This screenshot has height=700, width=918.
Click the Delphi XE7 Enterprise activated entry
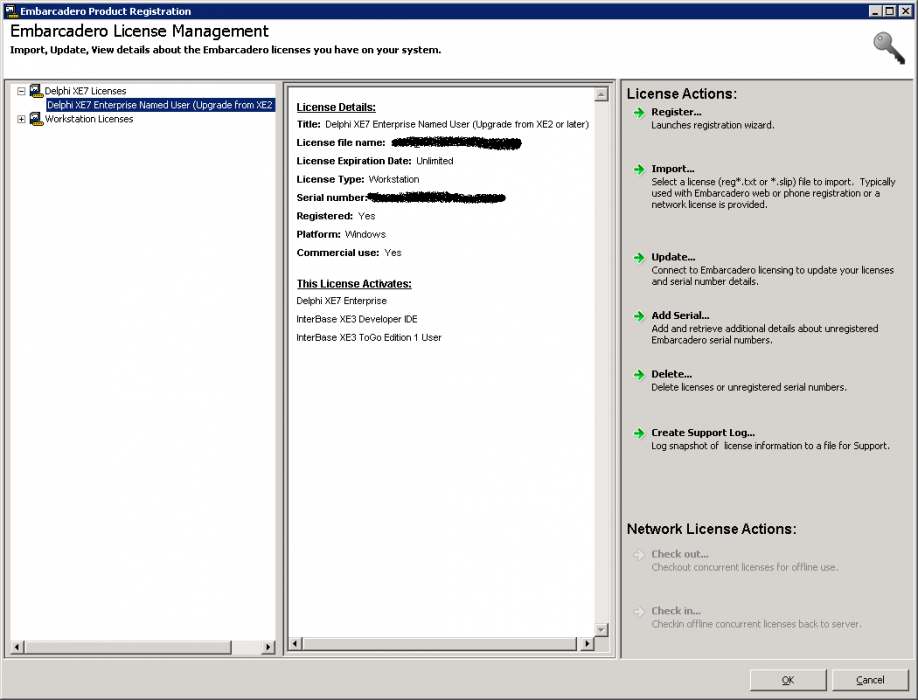(x=342, y=301)
